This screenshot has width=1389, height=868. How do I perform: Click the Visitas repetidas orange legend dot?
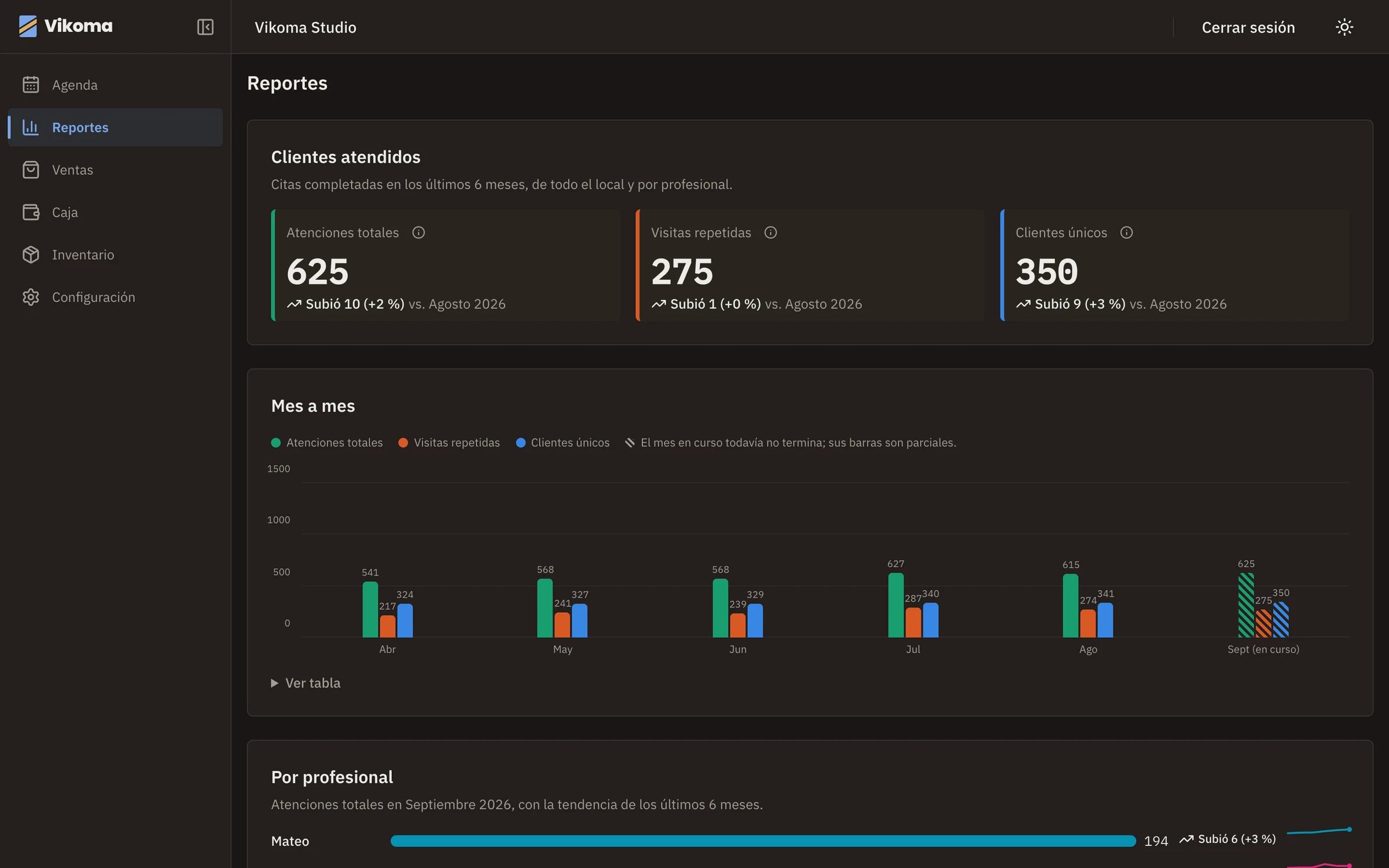click(x=403, y=443)
